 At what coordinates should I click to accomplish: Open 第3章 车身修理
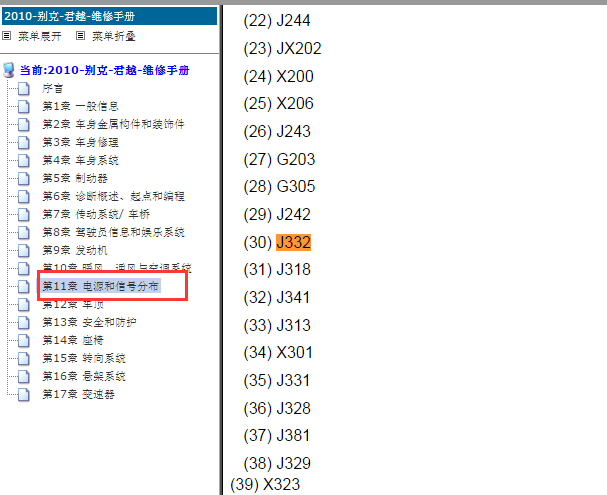[80, 142]
